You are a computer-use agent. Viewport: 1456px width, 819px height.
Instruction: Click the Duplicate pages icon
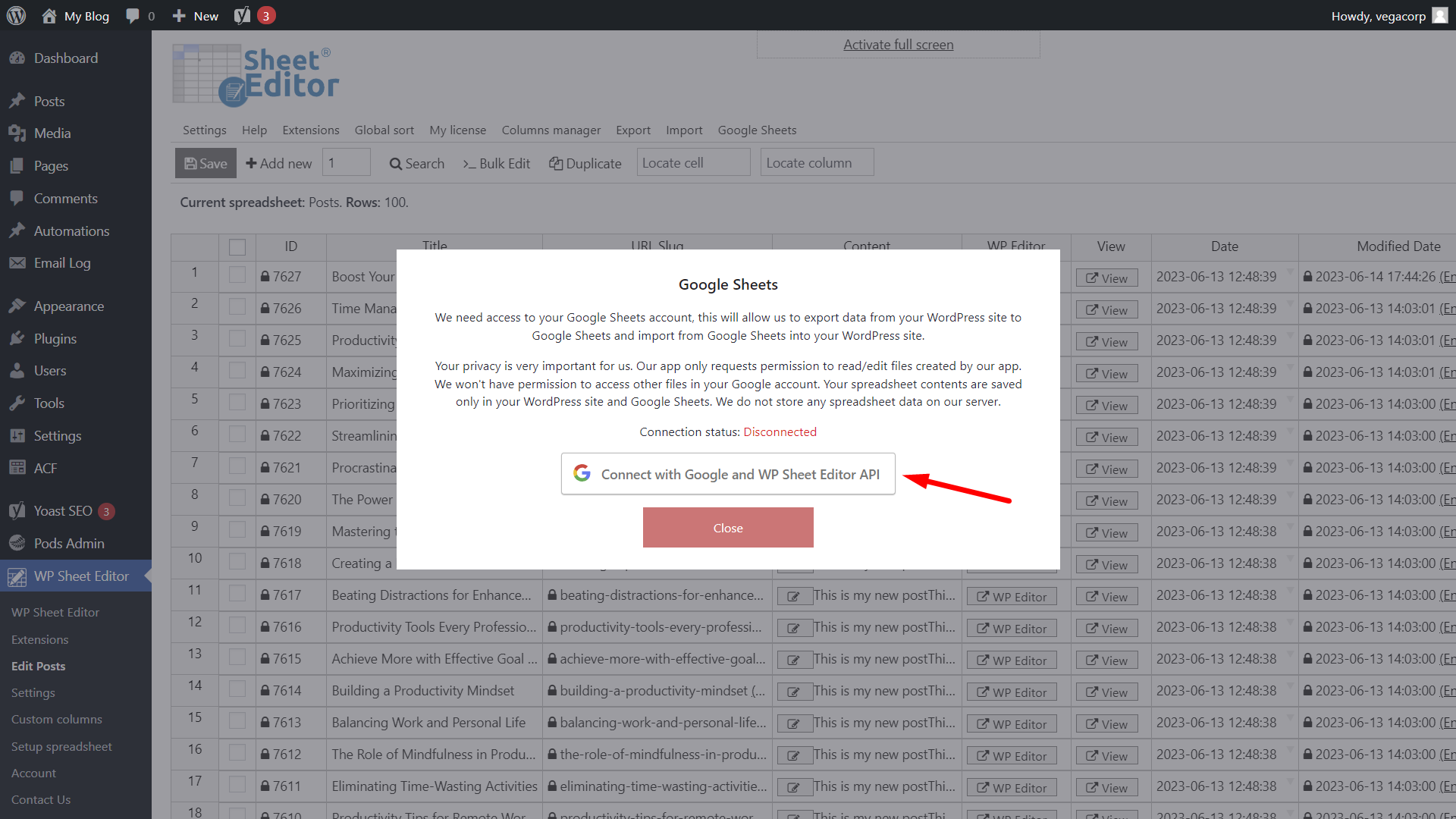click(x=556, y=163)
